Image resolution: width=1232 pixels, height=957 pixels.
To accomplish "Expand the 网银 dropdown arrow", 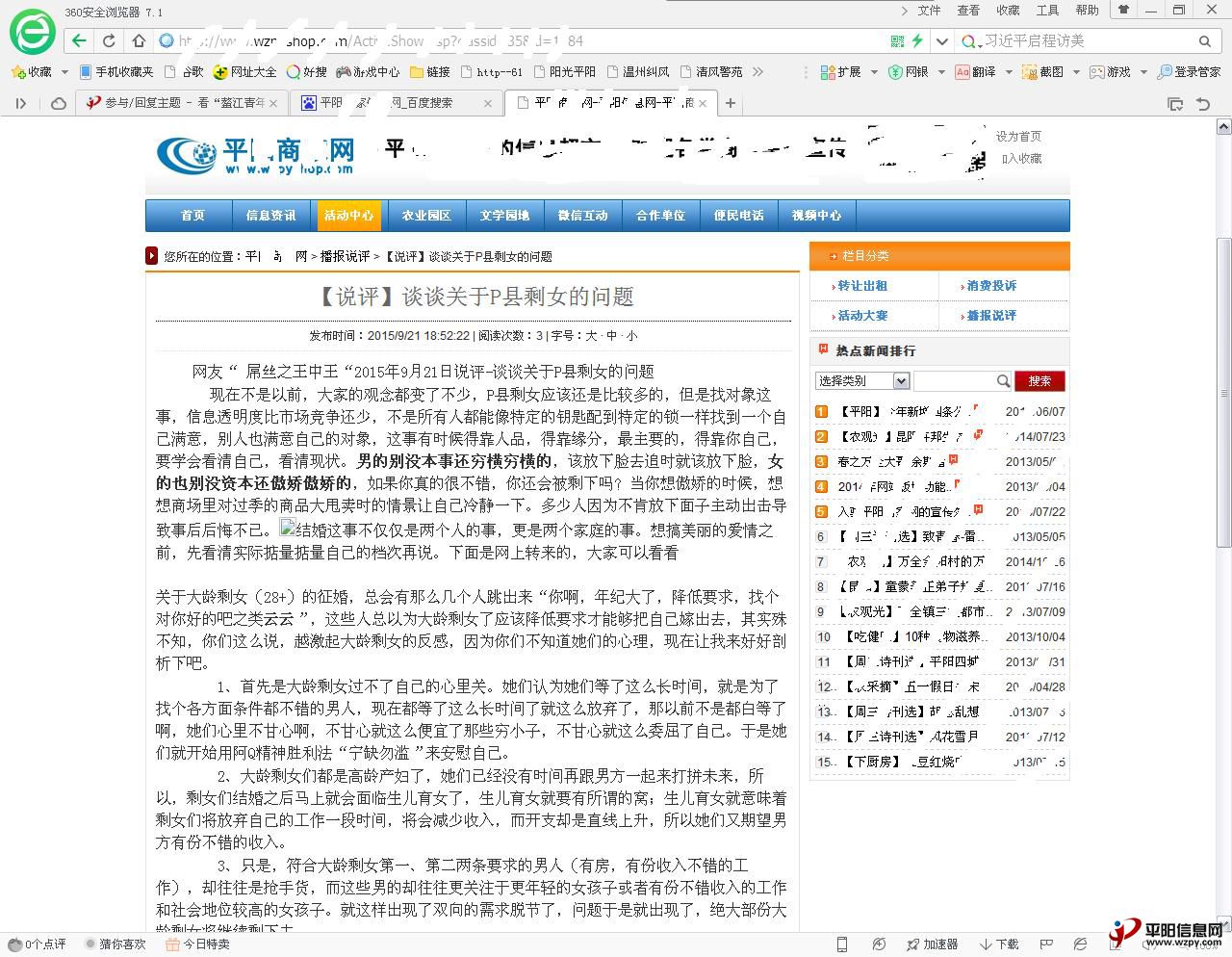I will 940,72.
